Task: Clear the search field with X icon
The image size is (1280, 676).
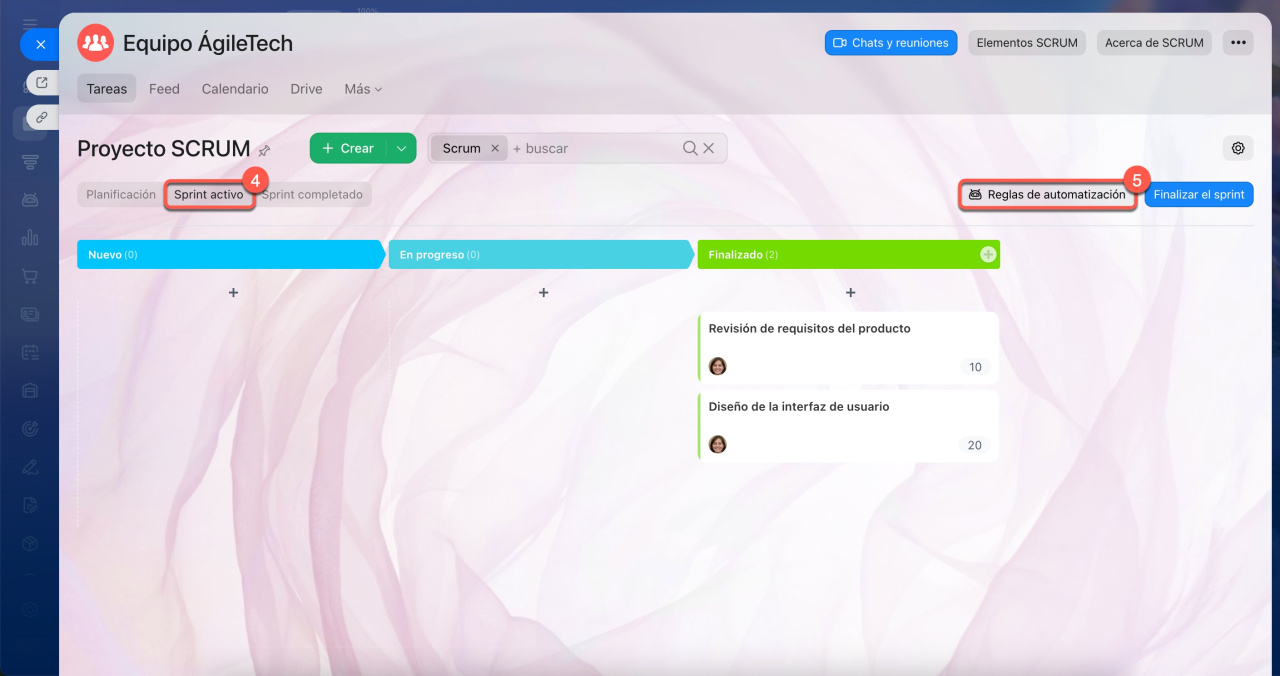Action: 709,148
